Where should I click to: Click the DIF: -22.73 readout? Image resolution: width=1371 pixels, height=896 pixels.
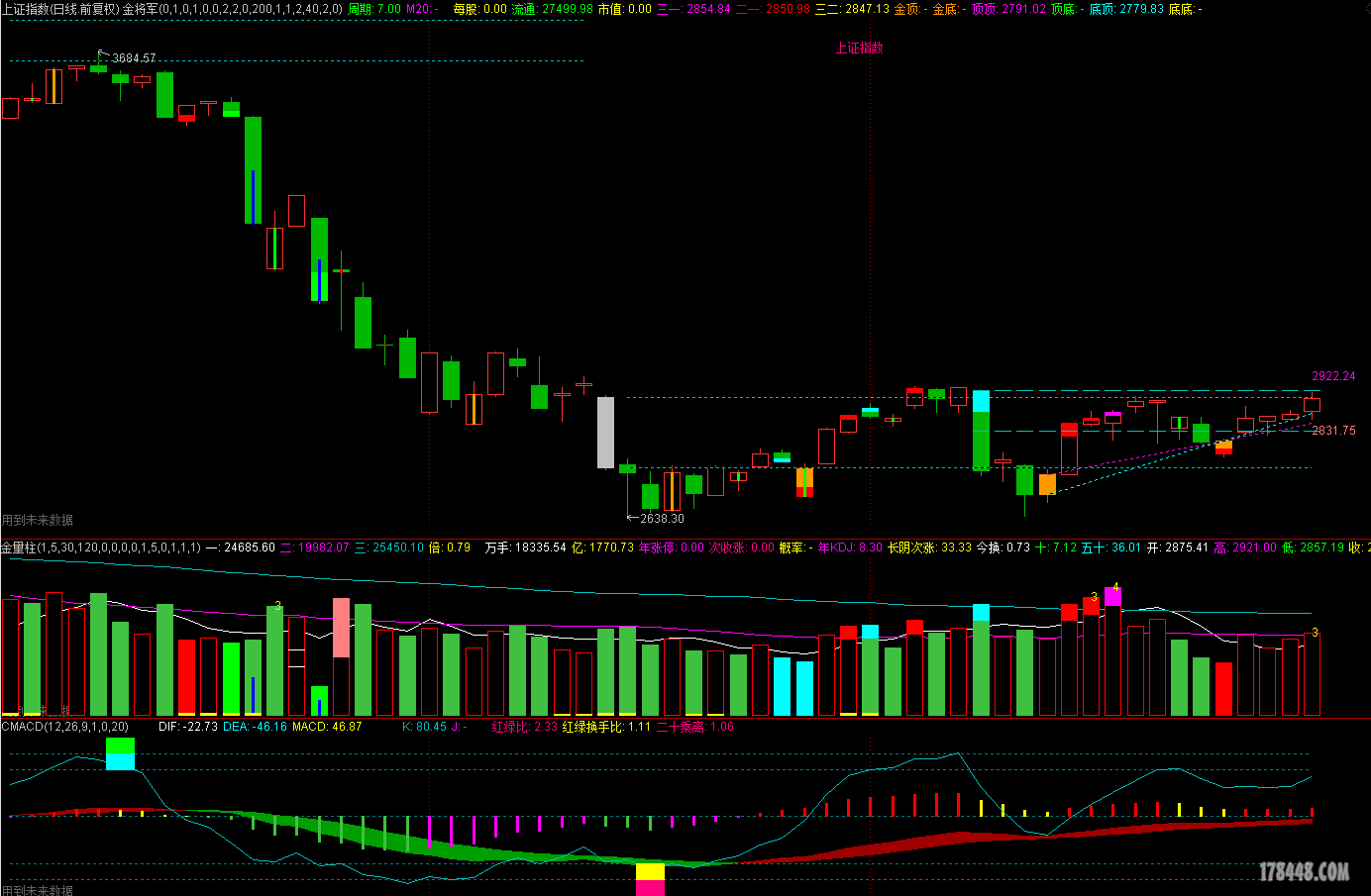[188, 727]
